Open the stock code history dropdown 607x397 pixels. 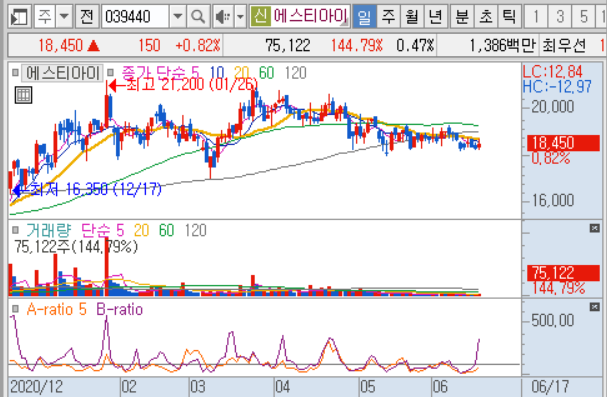177,17
